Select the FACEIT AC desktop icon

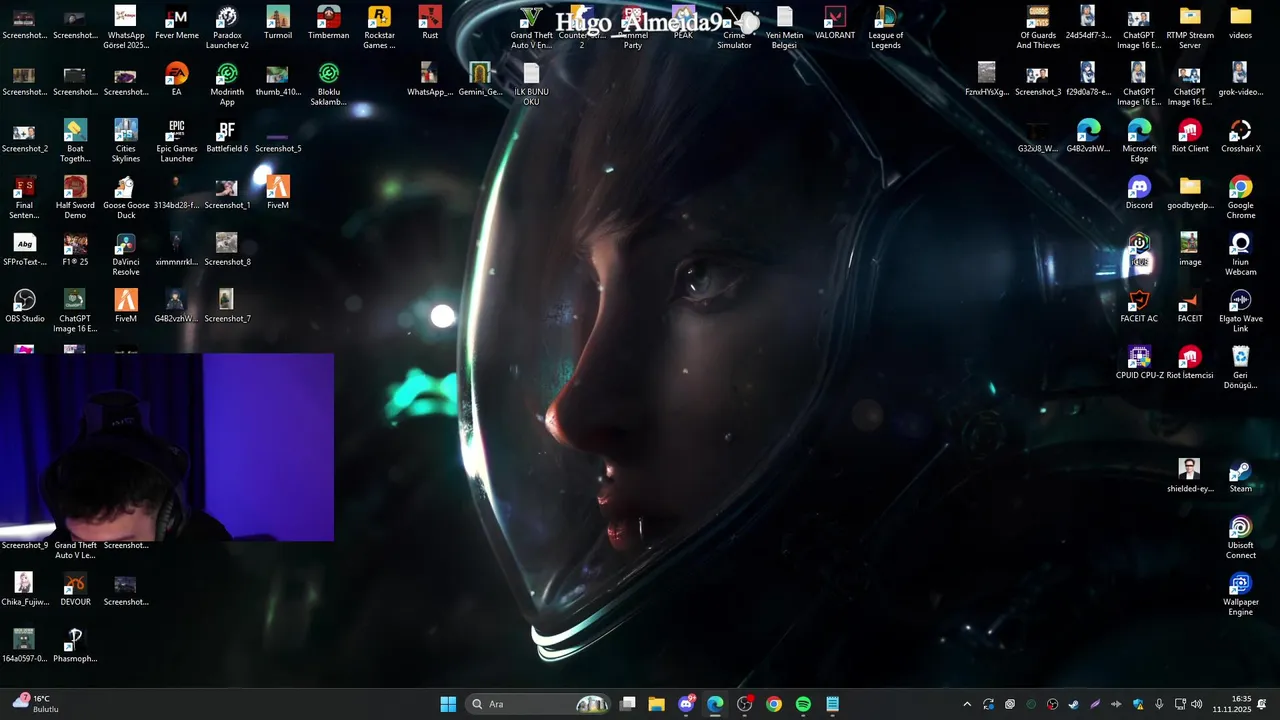[1139, 307]
